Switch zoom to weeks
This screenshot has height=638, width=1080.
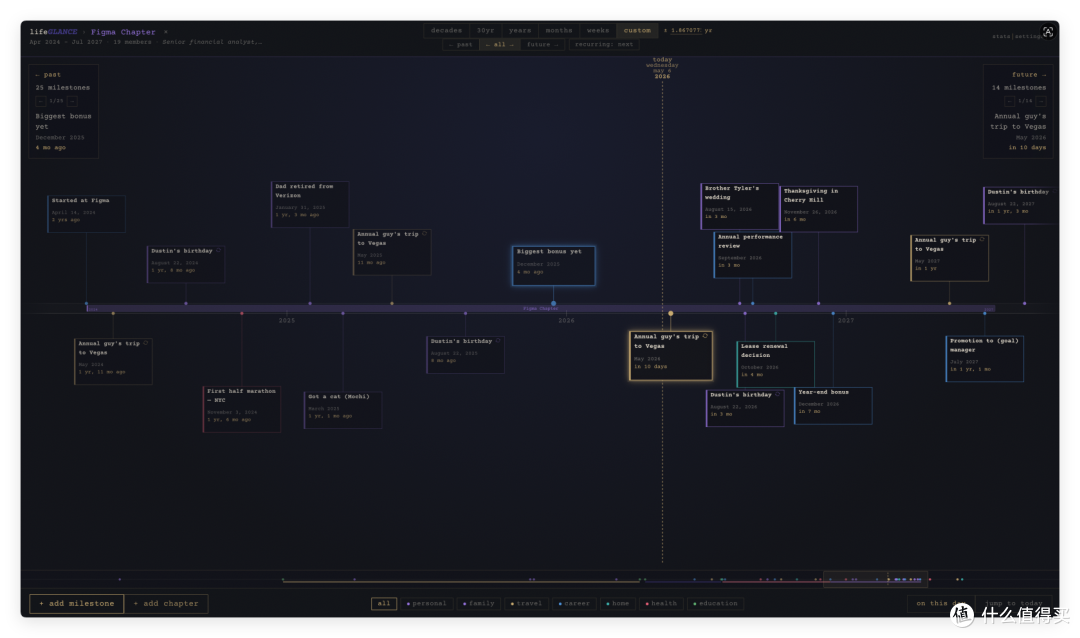598,30
